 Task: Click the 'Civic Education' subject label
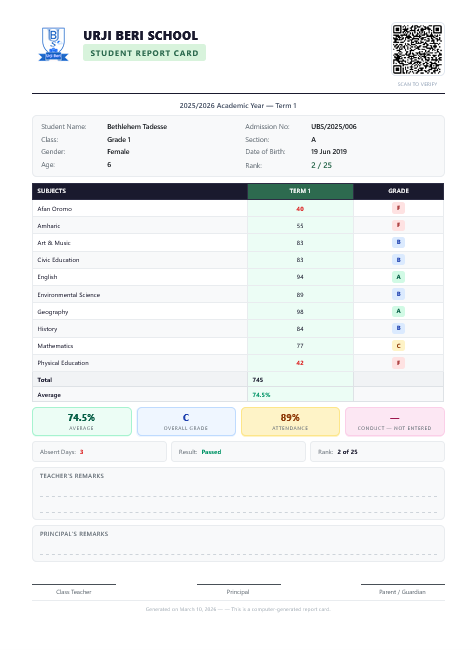pyautogui.click(x=58, y=260)
